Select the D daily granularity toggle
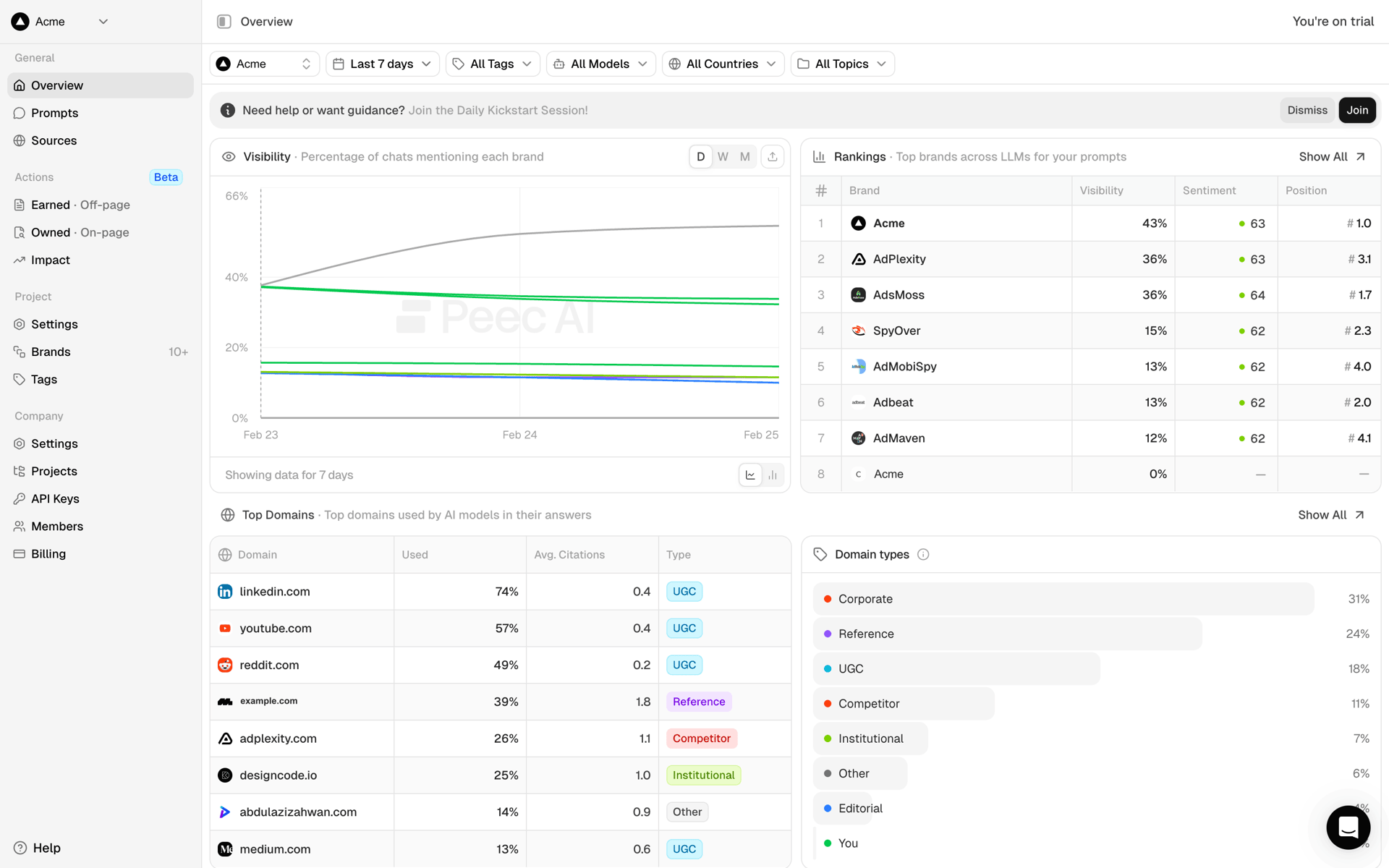The image size is (1389, 868). [x=700, y=157]
